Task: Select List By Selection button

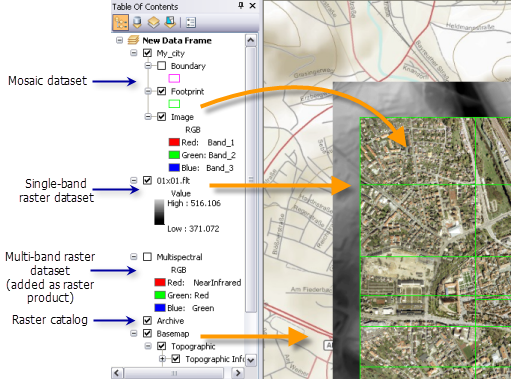Action: click(170, 23)
